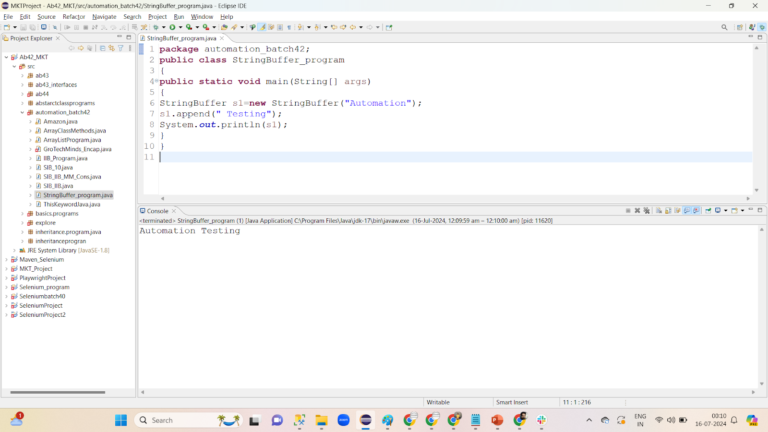The image size is (768, 432).
Task: Remove launch with console X icon
Action: (637, 211)
